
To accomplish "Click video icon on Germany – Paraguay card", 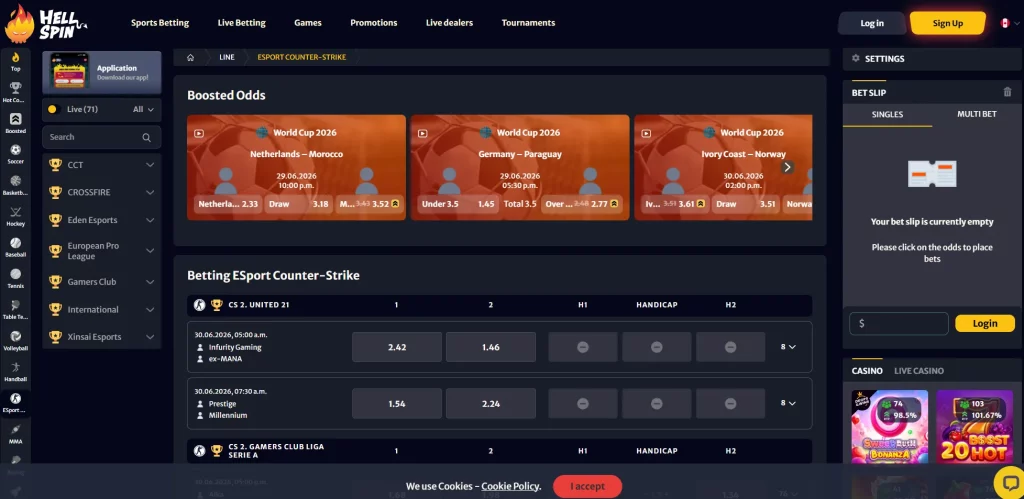I will click(422, 133).
